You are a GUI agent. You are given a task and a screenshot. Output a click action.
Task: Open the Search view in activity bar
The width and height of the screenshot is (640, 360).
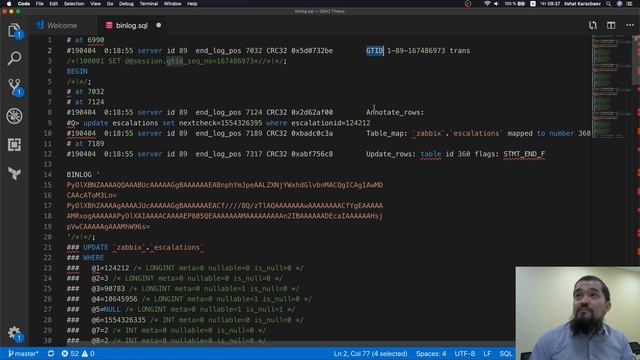pos(14,58)
